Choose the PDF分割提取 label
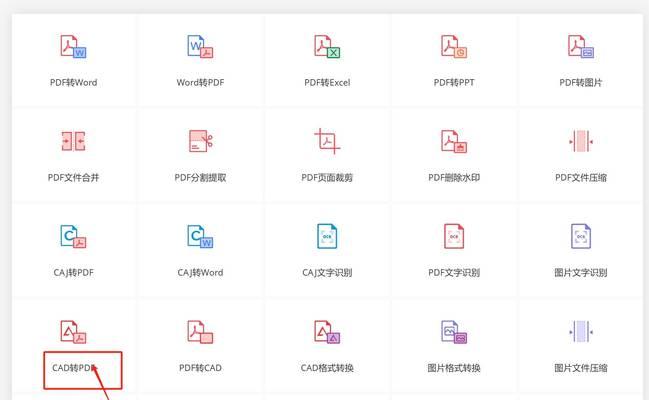Viewport: 649px width, 400px height. (x=200, y=178)
